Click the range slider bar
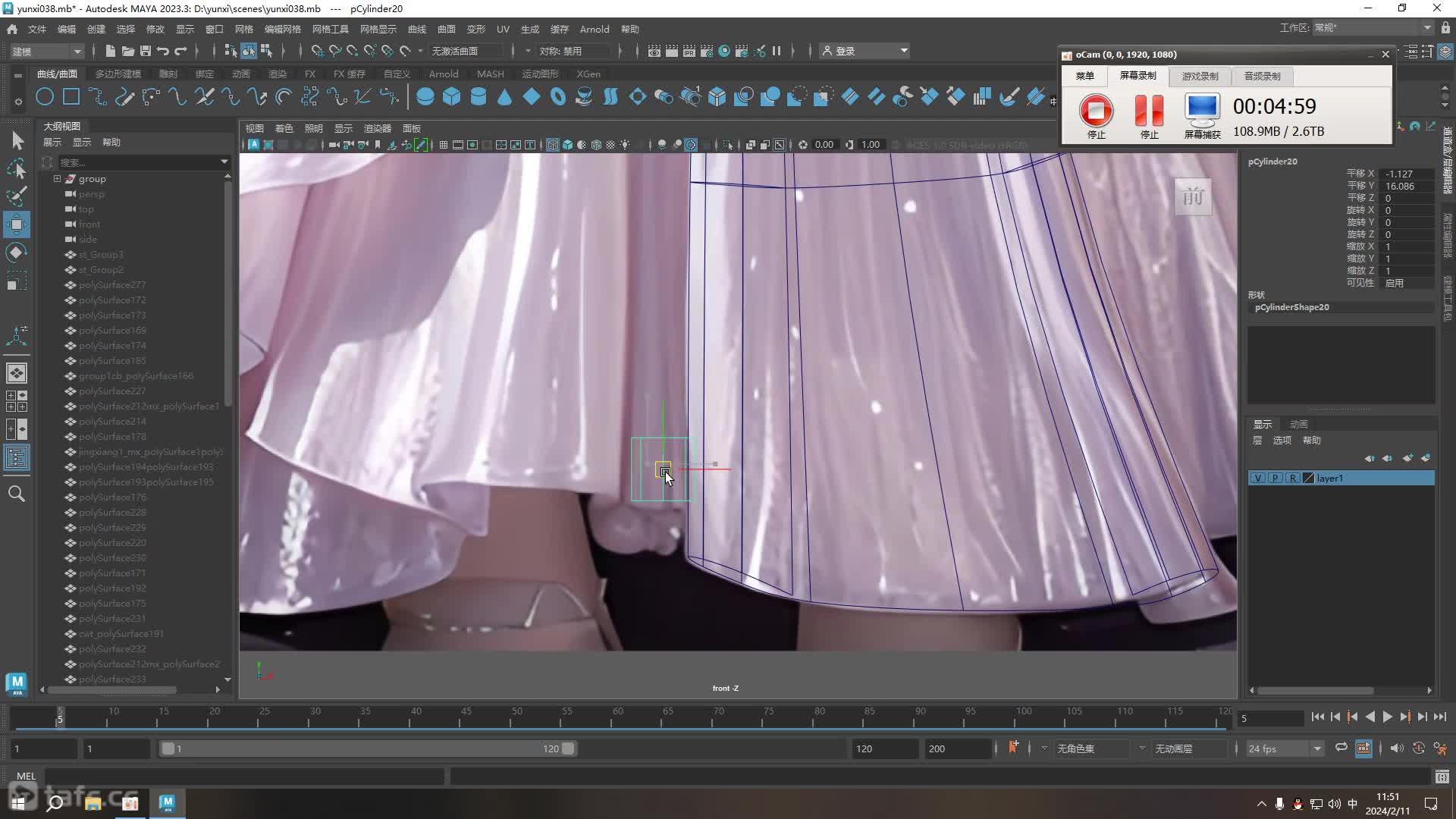This screenshot has height=819, width=1456. pos(368,748)
